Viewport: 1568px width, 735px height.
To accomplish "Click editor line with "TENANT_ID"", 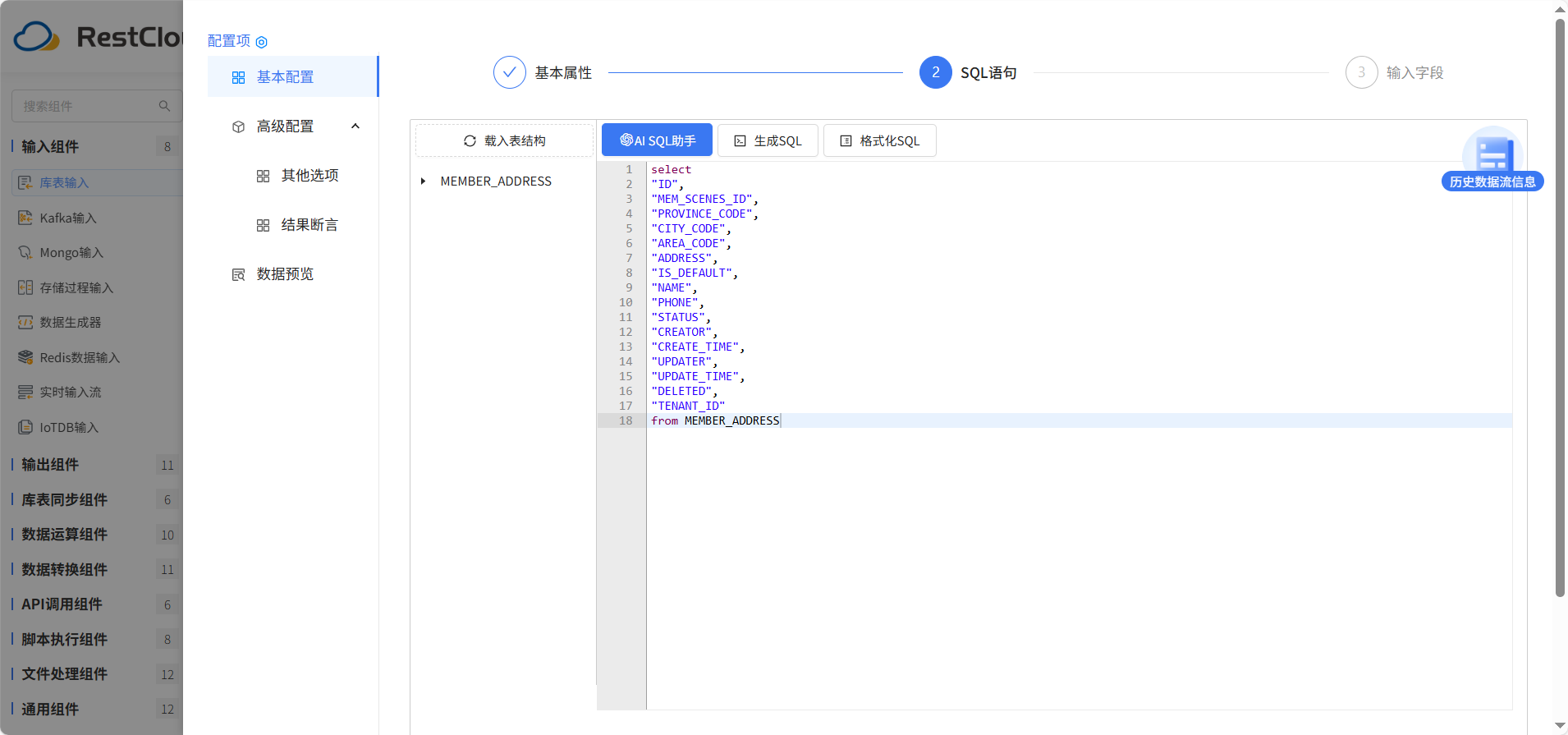I will [x=1079, y=406].
